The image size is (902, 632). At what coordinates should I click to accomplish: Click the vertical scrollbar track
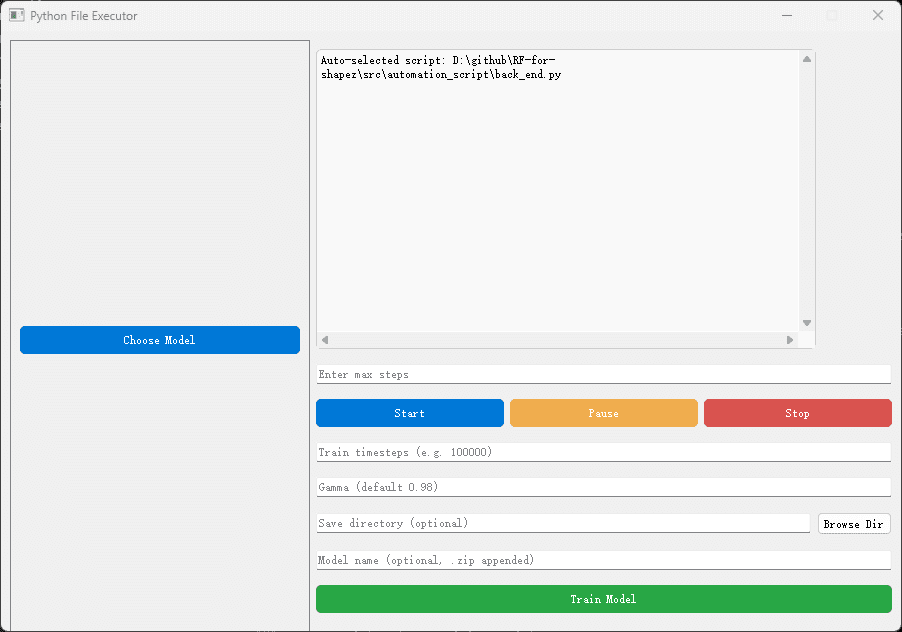coord(806,200)
